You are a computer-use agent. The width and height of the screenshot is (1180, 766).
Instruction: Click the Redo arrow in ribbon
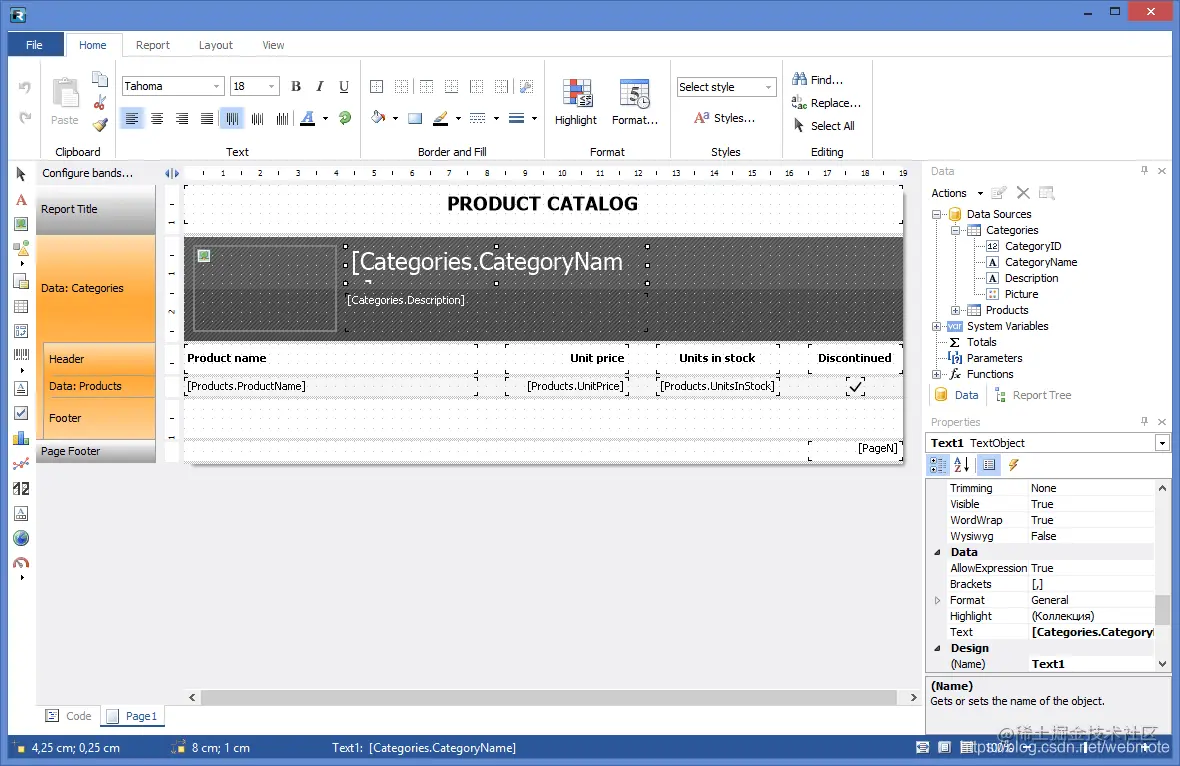coord(25,117)
